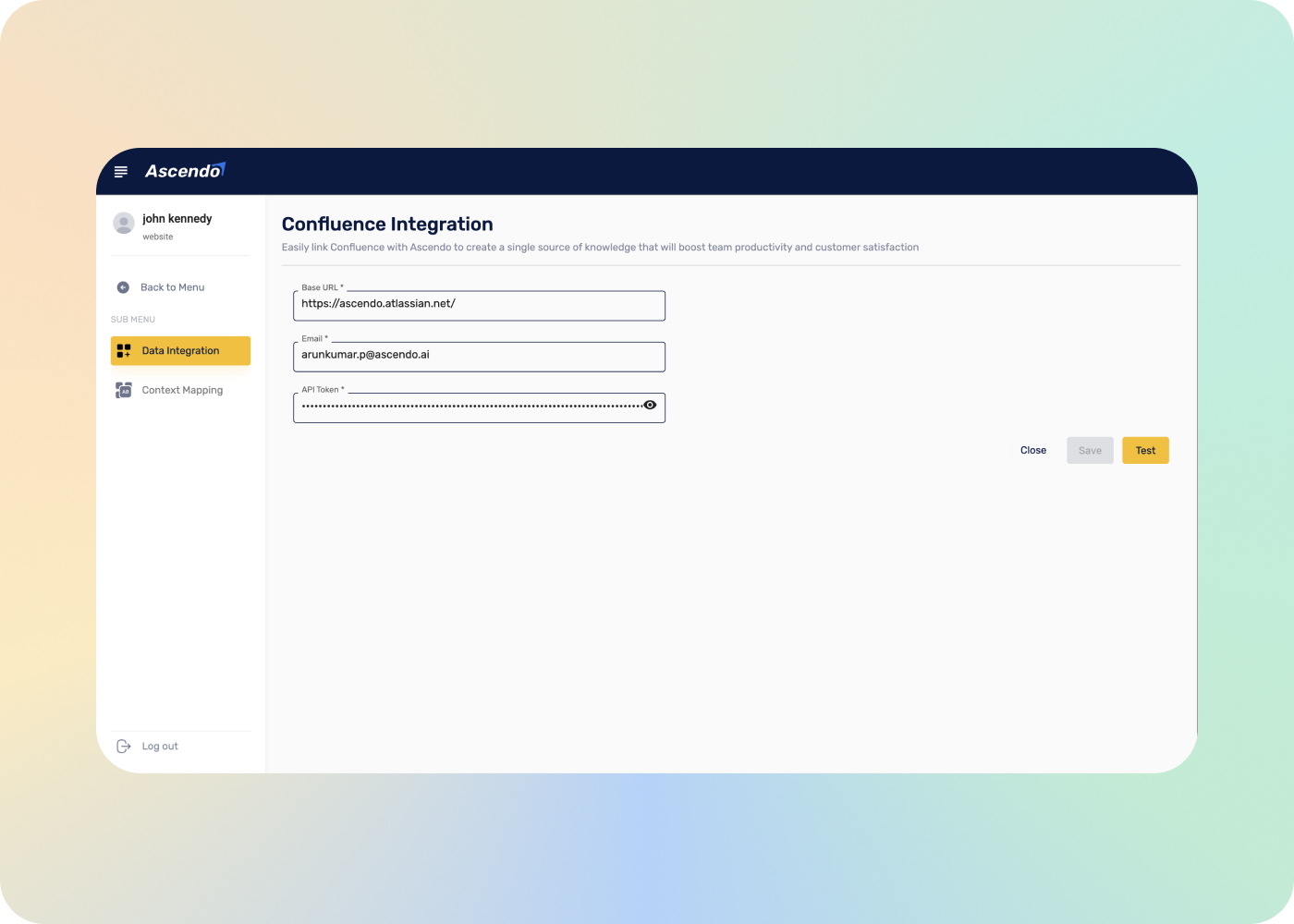Open Context Mapping in the sub menu

[180, 390]
